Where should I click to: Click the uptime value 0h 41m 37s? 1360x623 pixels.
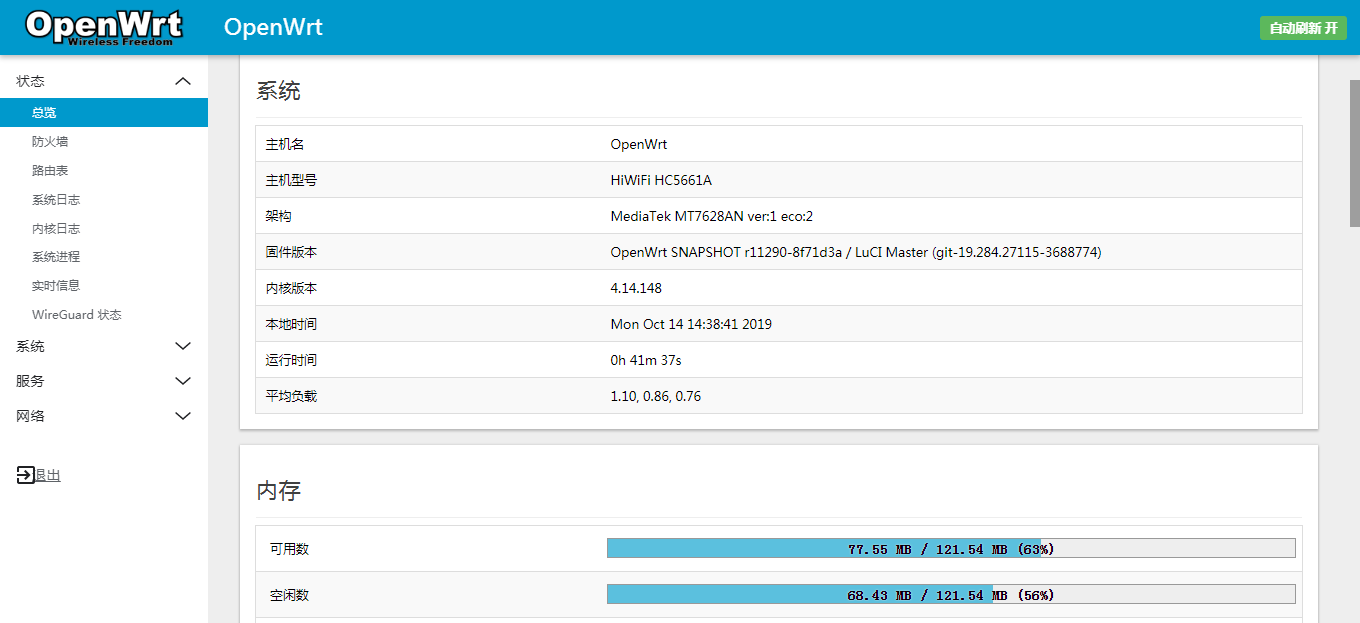coord(646,360)
